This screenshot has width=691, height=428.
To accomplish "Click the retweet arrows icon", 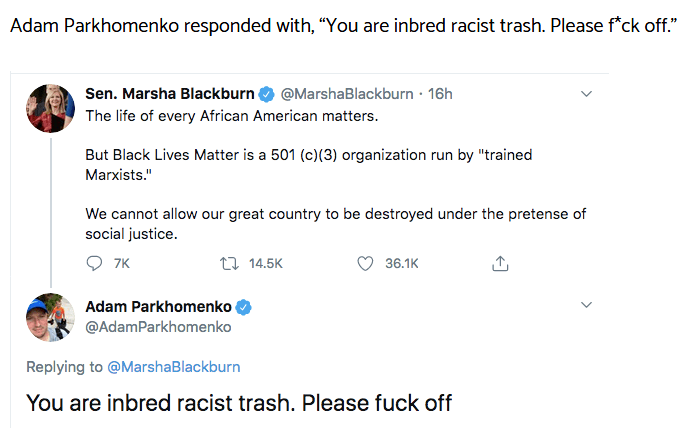I will pos(227,263).
